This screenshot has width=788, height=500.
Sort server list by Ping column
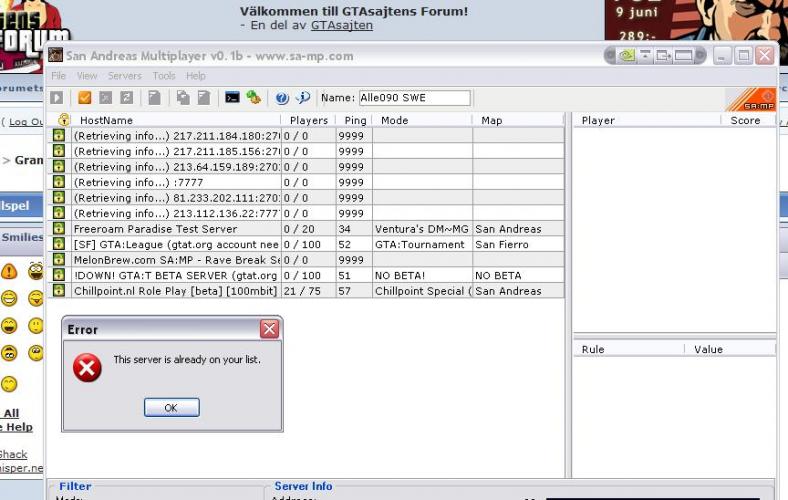[355, 120]
